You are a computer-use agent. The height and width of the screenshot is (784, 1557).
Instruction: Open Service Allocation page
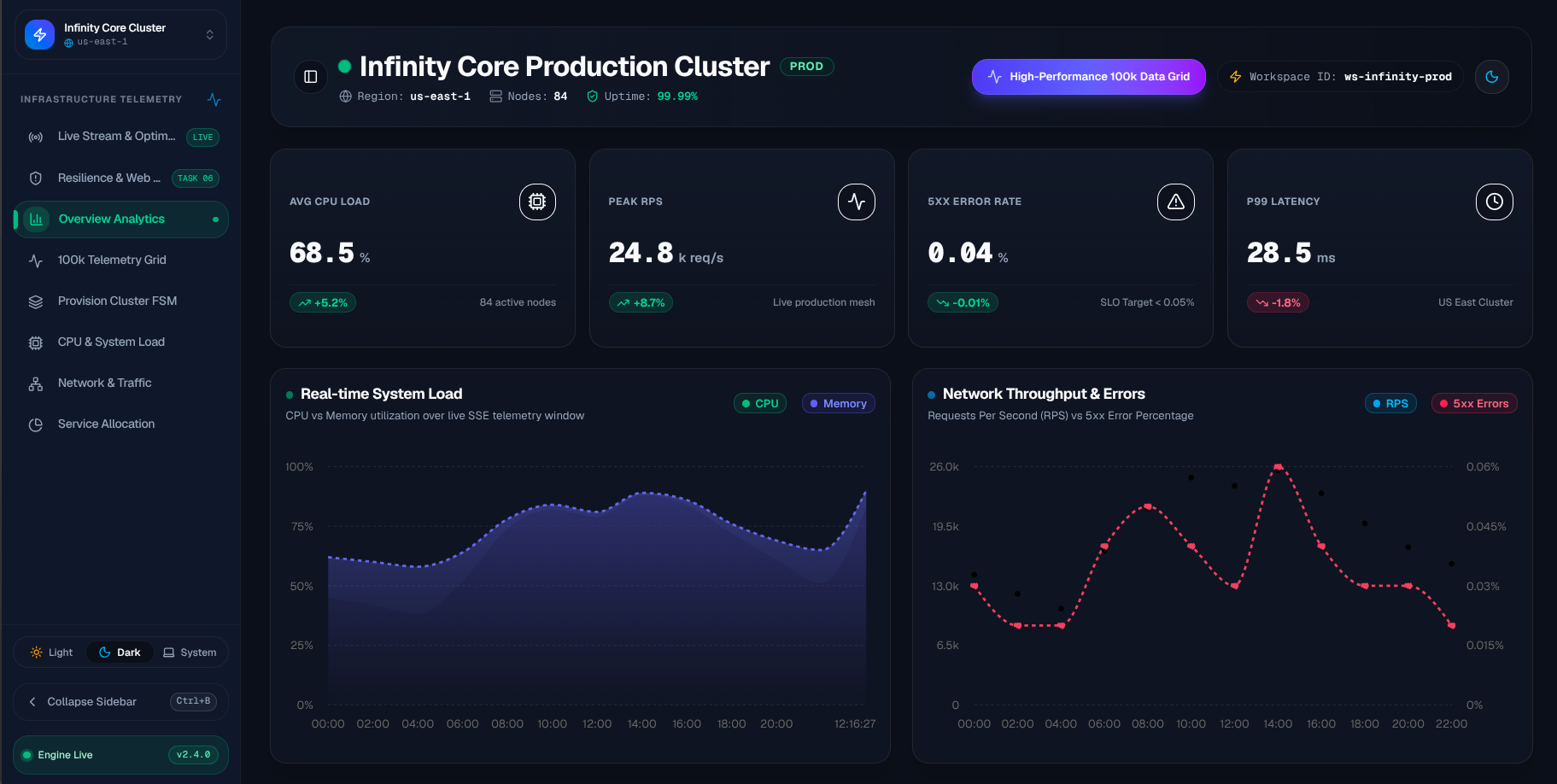coord(120,424)
